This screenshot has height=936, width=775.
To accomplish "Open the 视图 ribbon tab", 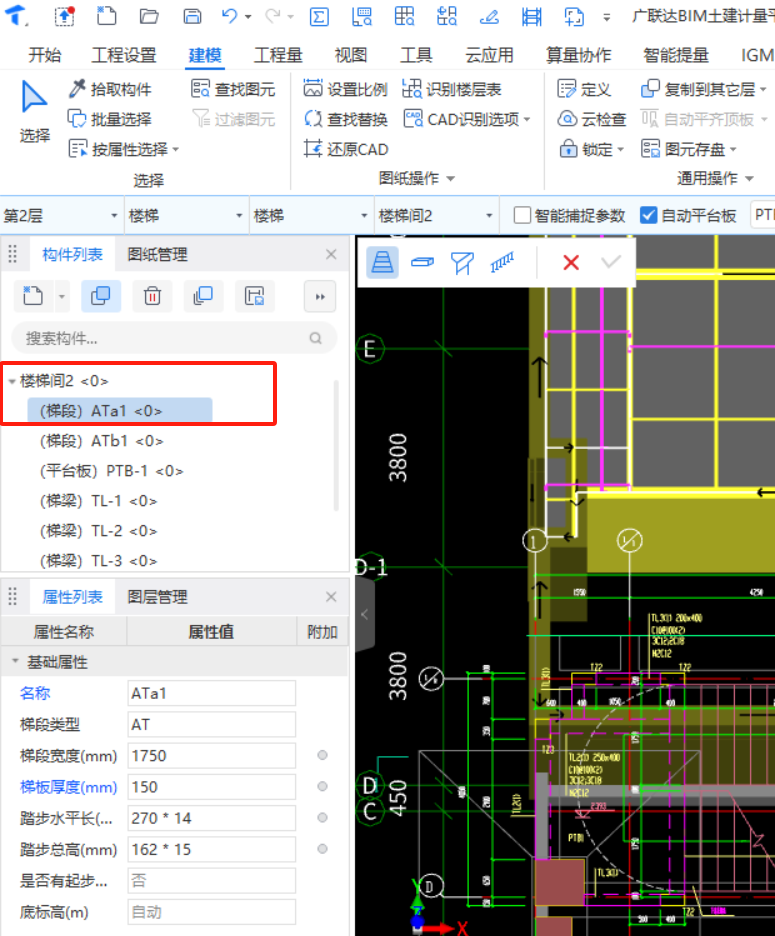I will click(351, 56).
